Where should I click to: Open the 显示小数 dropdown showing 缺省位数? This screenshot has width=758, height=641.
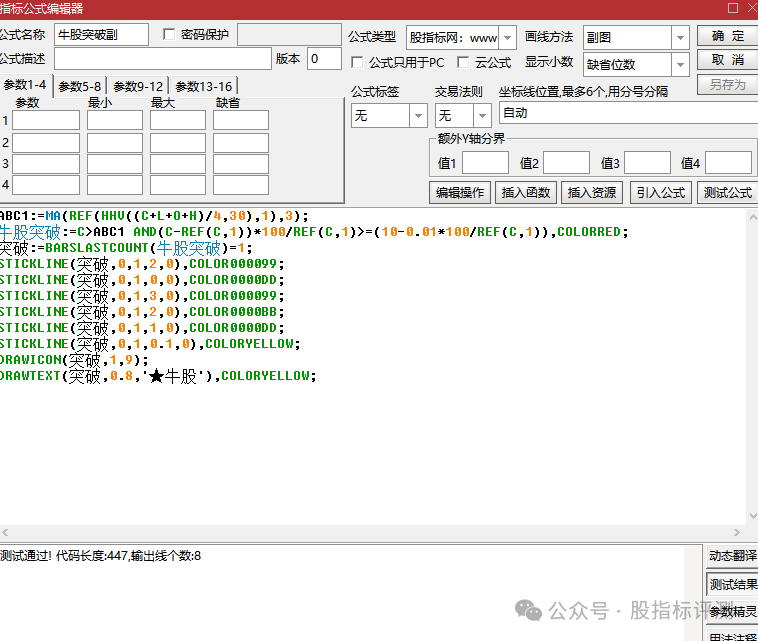[680, 64]
